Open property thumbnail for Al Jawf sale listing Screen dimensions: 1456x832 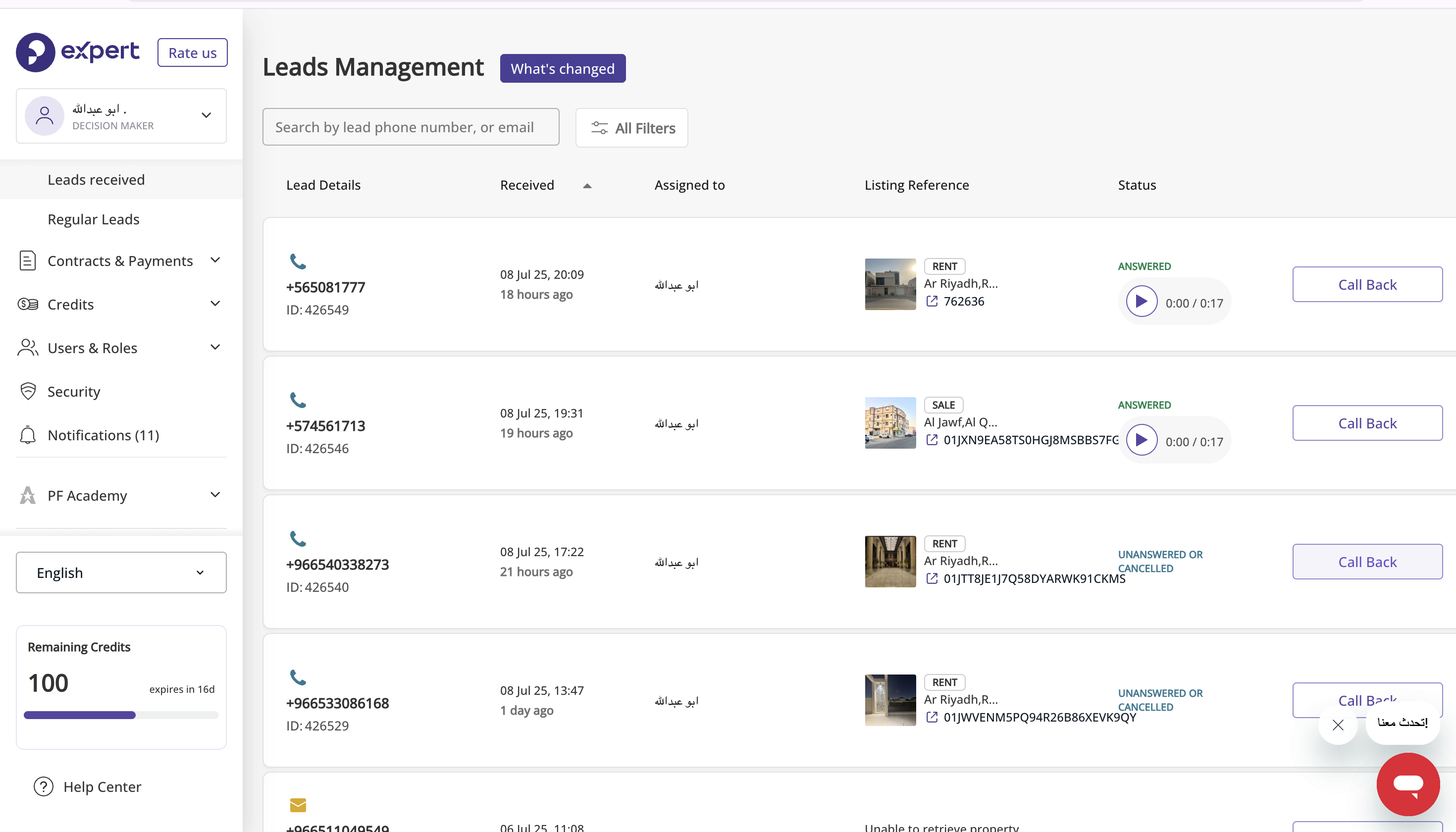[890, 423]
